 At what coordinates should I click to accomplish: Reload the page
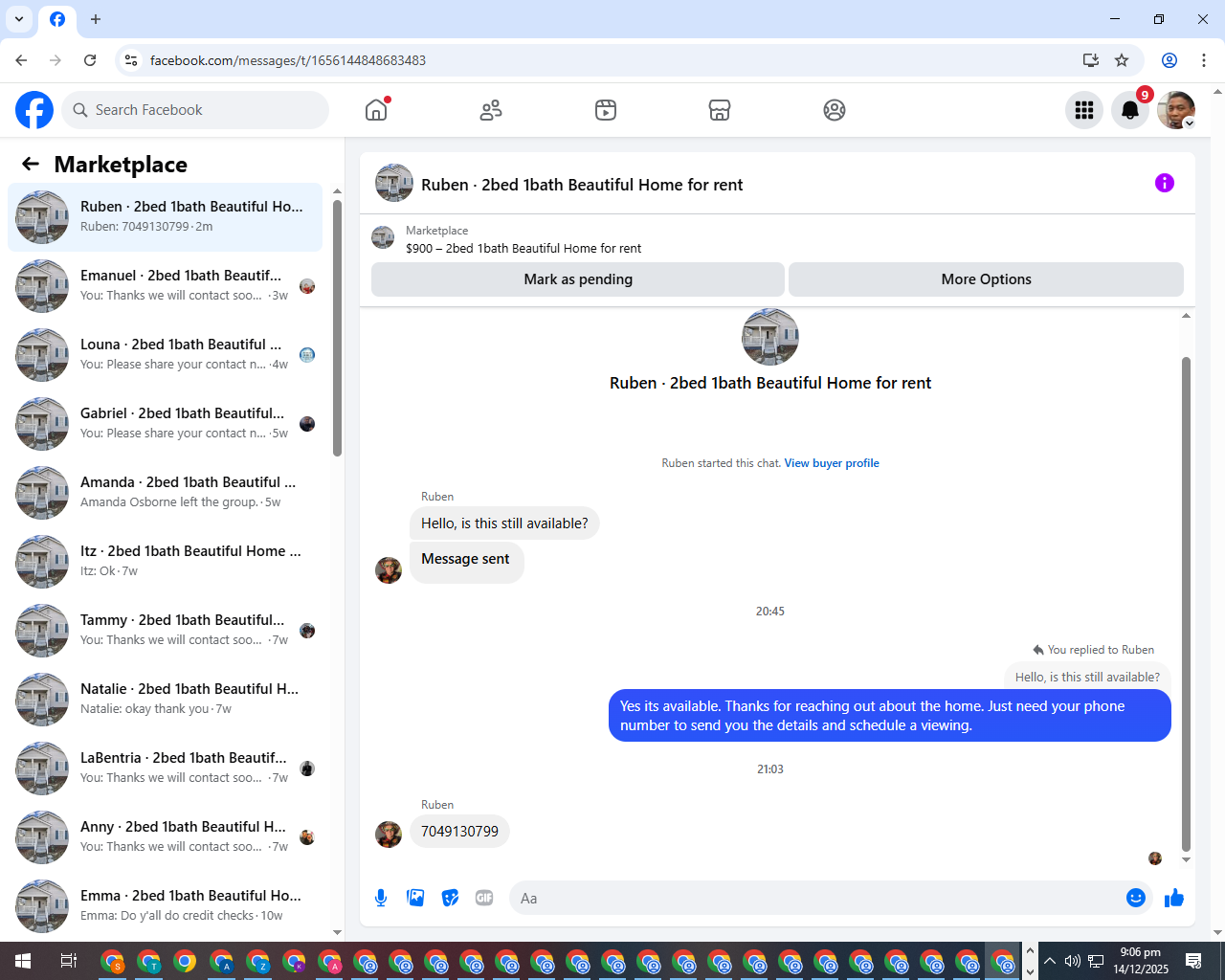[x=90, y=60]
